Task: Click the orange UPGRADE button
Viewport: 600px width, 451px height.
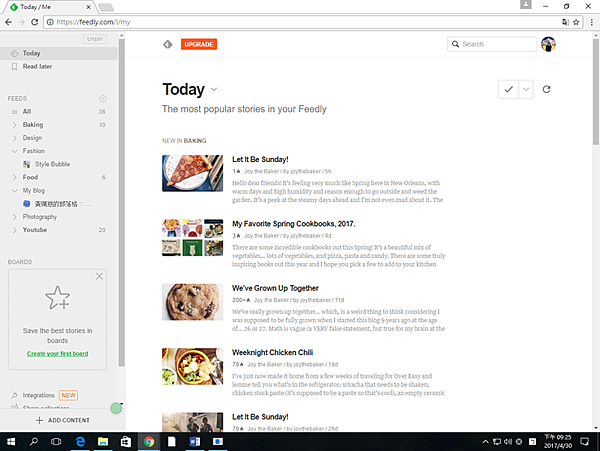Action: click(x=199, y=44)
